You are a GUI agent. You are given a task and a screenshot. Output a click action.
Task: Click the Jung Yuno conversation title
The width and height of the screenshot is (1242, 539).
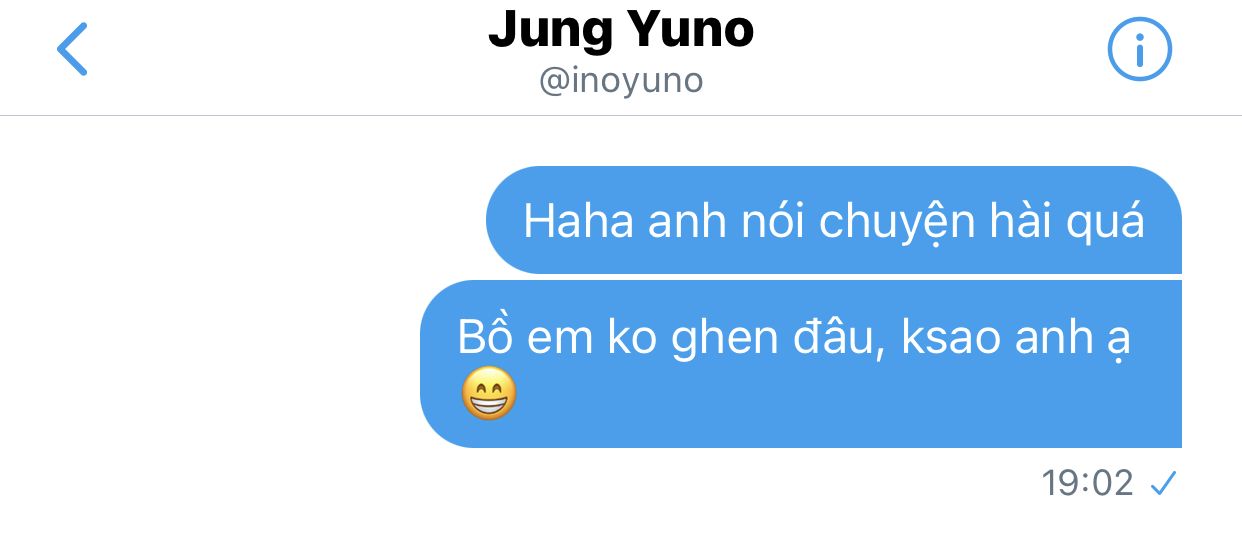pyautogui.click(x=621, y=30)
